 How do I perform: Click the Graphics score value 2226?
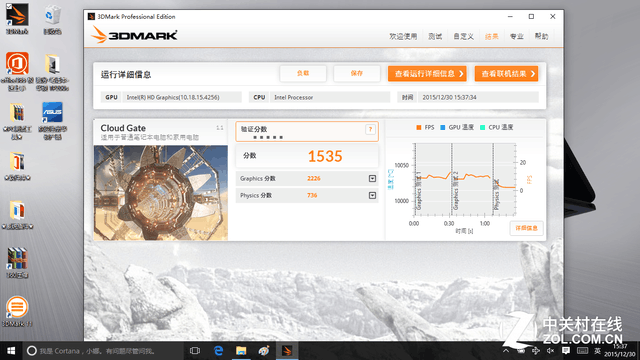click(x=314, y=178)
